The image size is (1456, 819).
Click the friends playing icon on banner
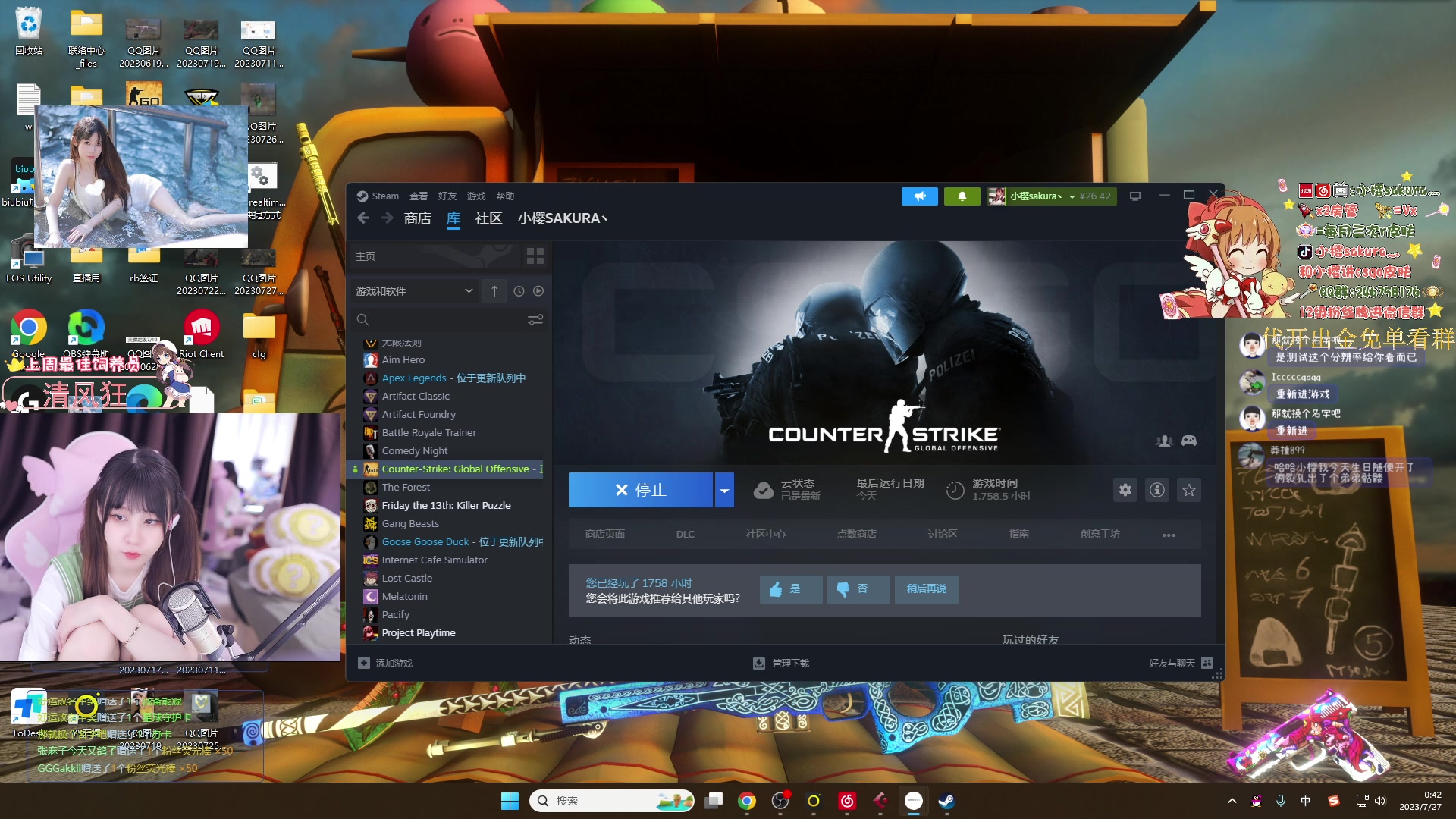(x=1164, y=441)
